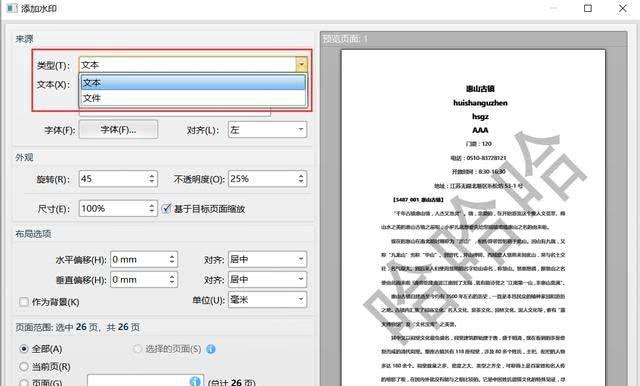Image resolution: width=640 pixels, height=386 pixels.
Task: Select 文本 in the open type list
Action: tap(193, 82)
